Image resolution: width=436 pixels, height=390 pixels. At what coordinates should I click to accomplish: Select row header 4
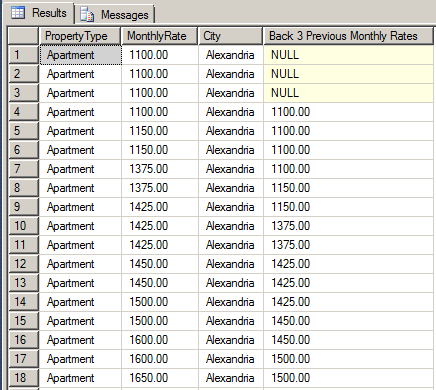(23, 112)
